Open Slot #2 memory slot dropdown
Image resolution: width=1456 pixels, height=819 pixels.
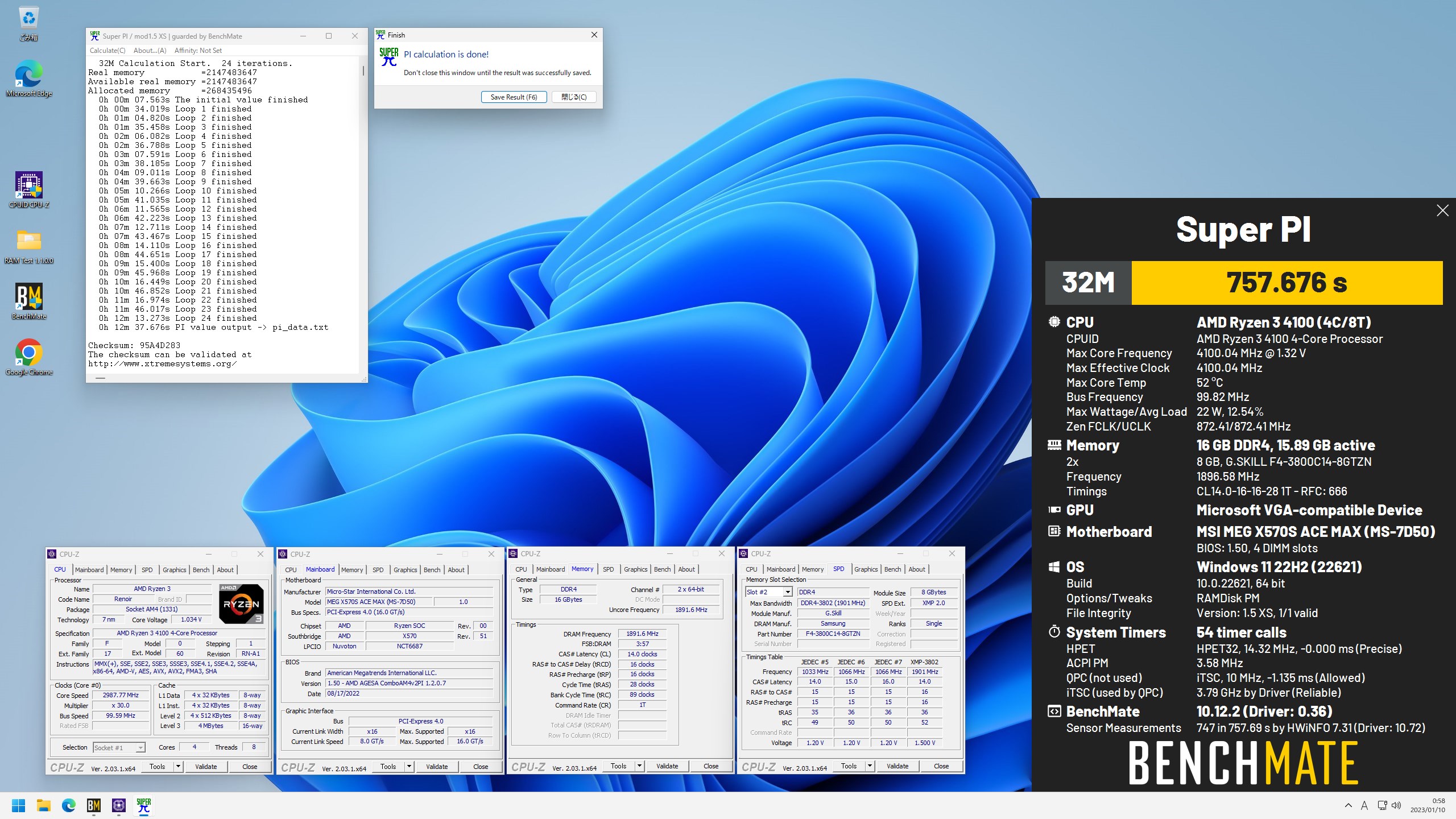(x=769, y=592)
